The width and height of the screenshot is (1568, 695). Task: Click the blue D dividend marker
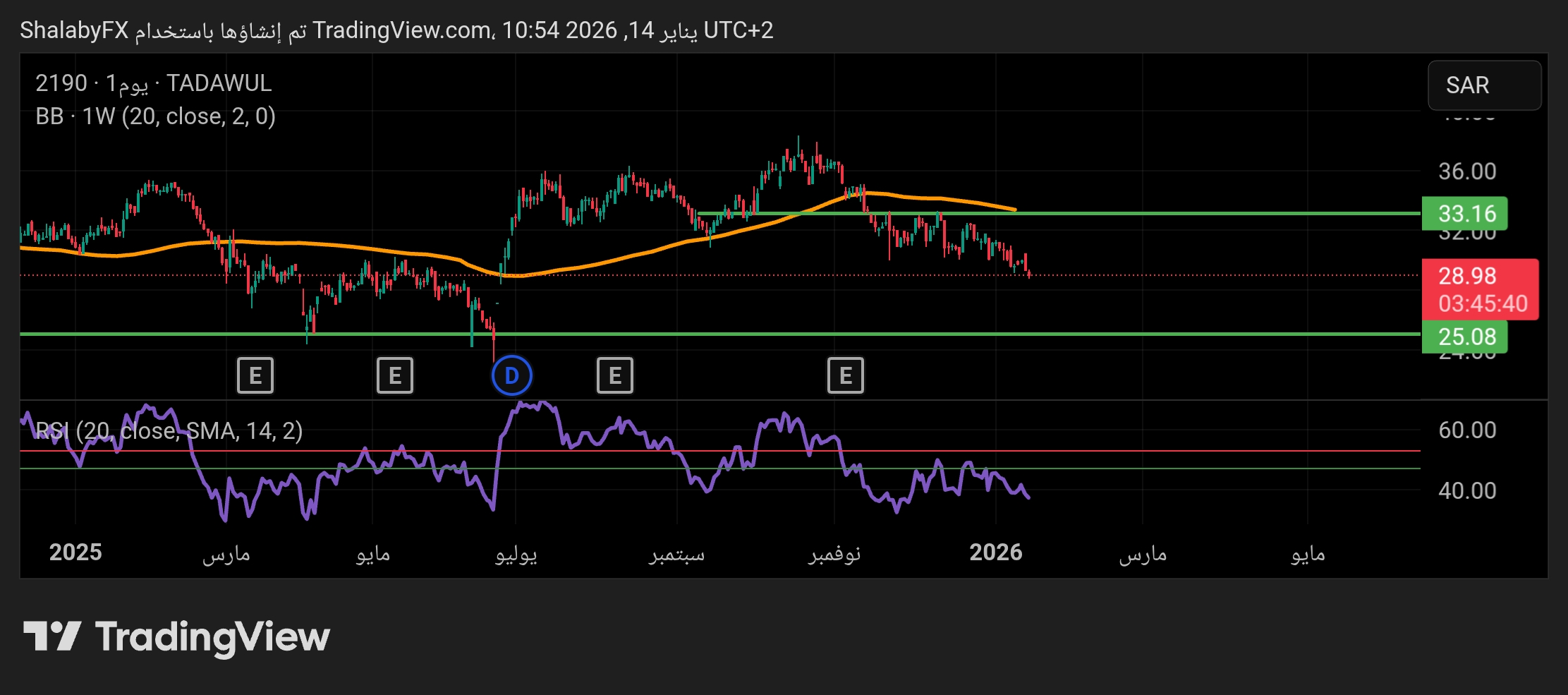click(511, 376)
